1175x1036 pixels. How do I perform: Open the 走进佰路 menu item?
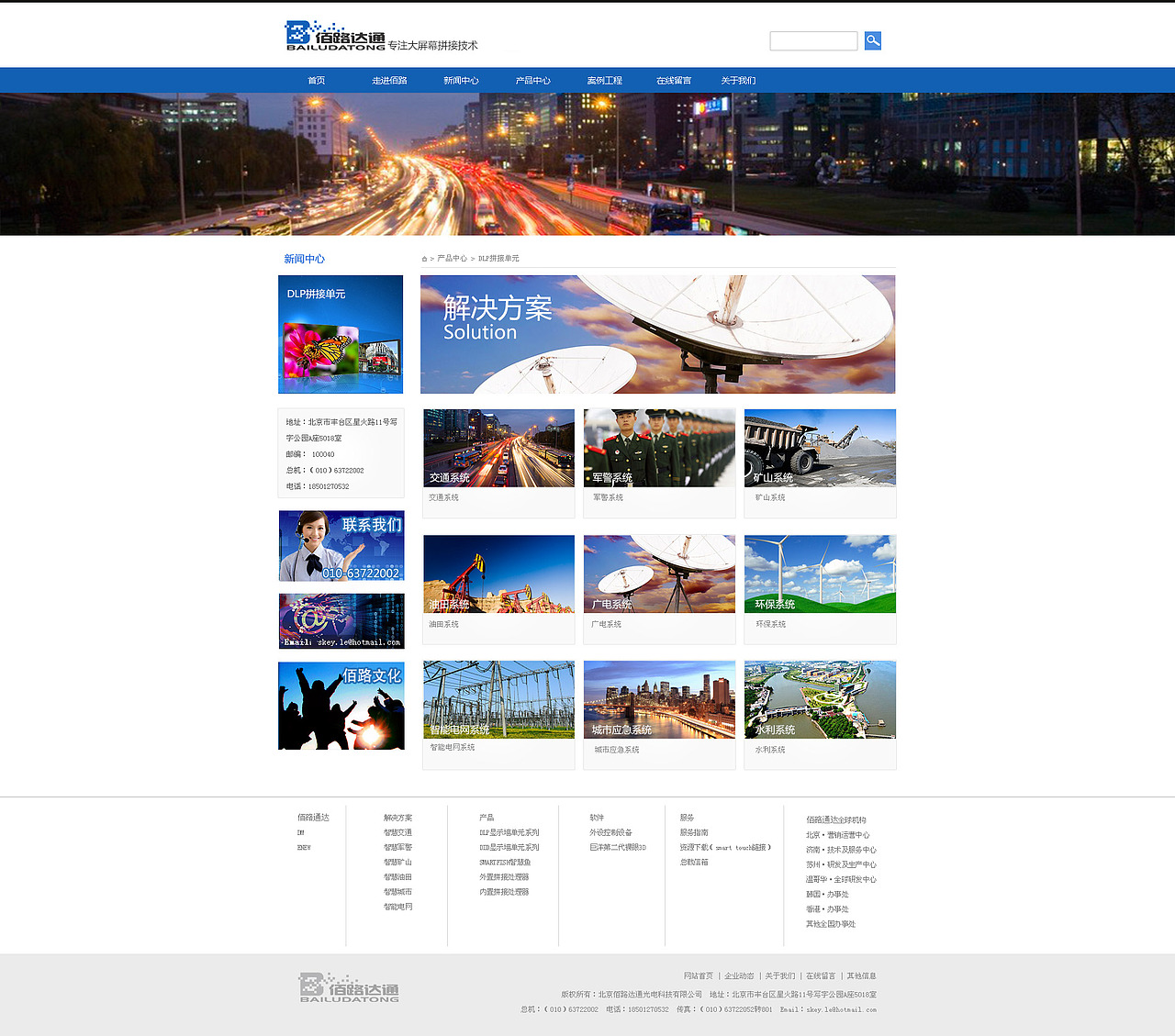click(389, 81)
